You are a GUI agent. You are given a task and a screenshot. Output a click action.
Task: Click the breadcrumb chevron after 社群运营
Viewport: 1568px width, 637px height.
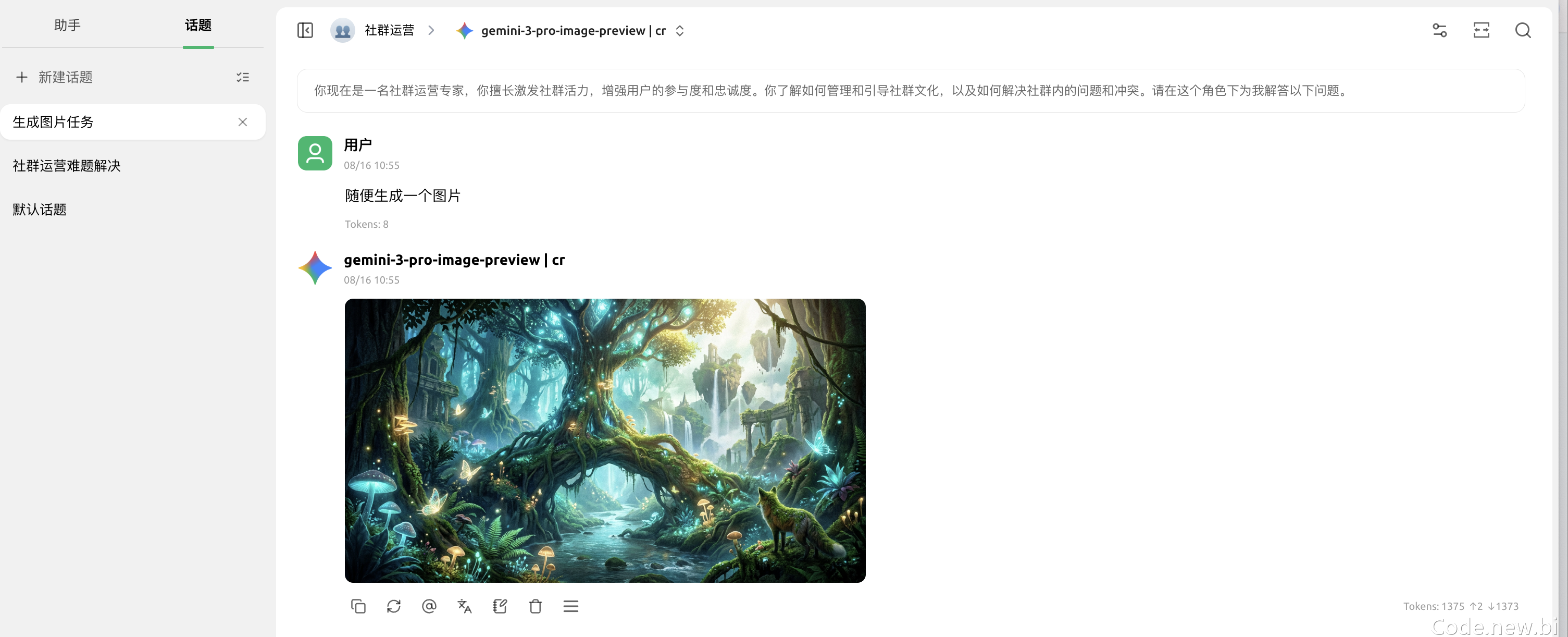431,30
